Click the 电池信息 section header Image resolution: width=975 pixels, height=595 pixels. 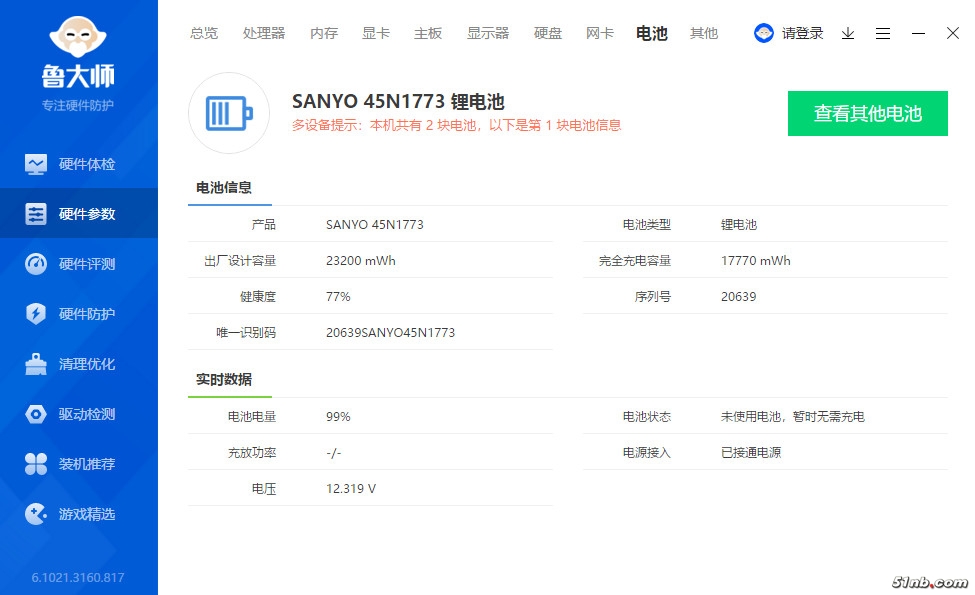[x=224, y=188]
